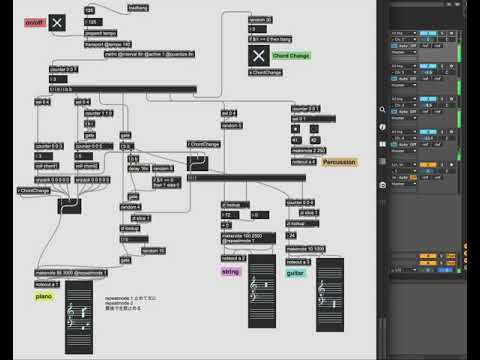Open the search icon in Max sidebar
The height and width of the screenshot is (360, 480).
382,109
